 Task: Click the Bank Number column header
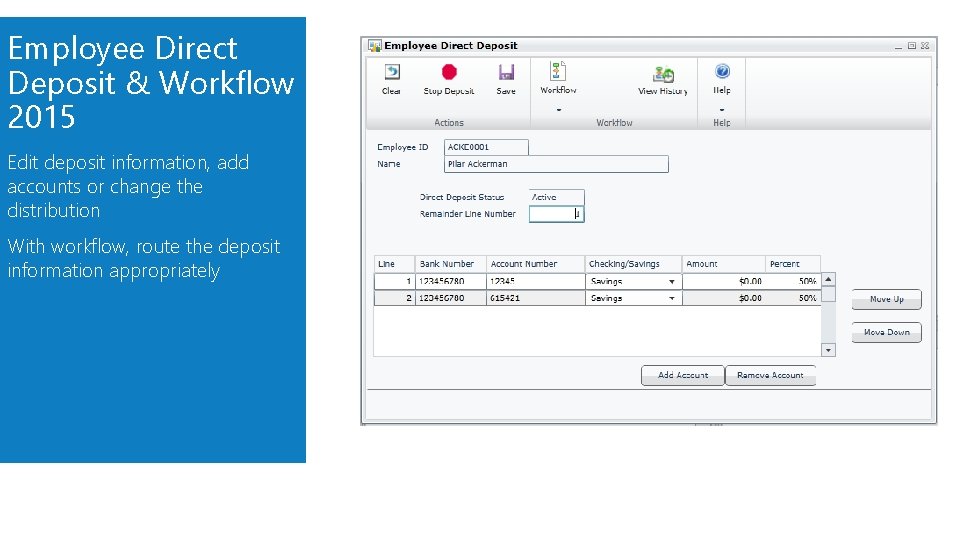pyautogui.click(x=451, y=264)
